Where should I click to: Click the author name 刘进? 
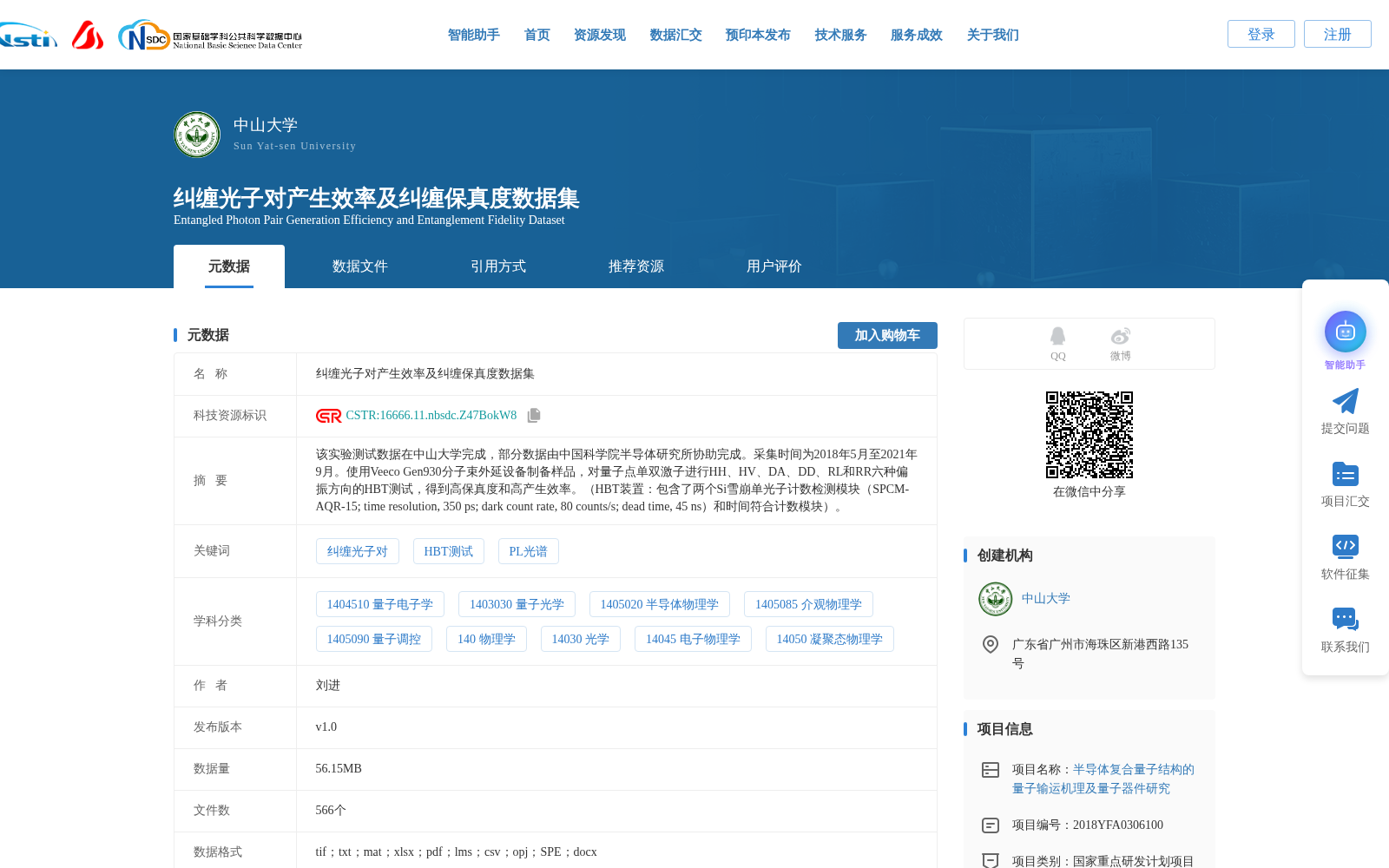coord(328,686)
